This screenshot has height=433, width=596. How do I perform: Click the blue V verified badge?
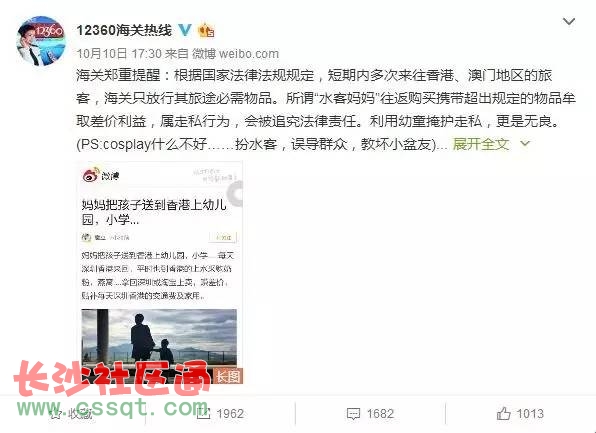(185, 30)
